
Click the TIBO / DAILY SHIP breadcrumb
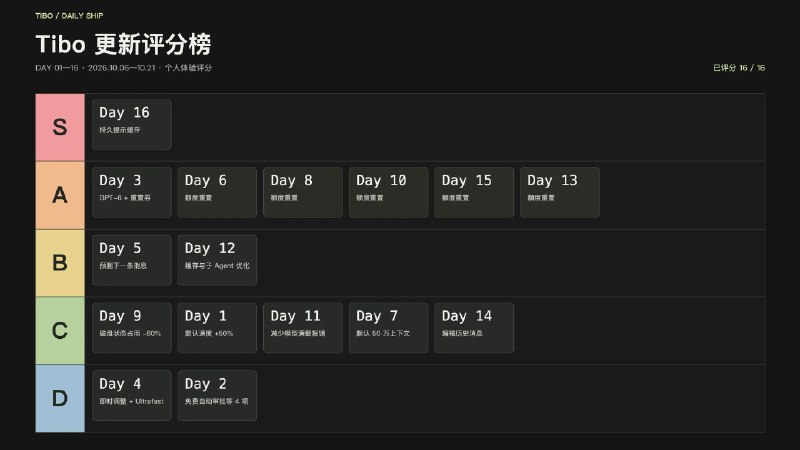tap(69, 16)
